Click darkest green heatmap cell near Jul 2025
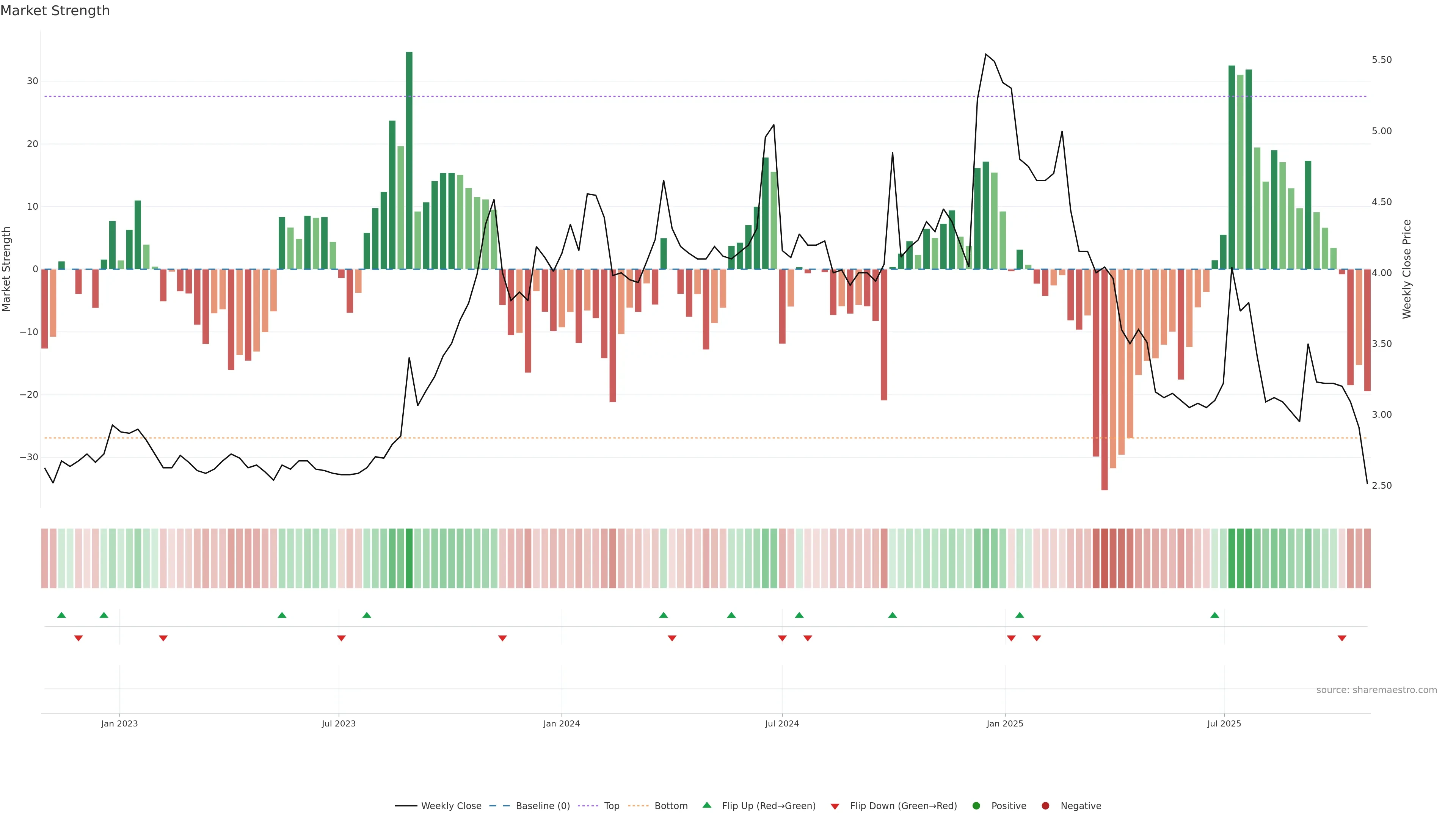This screenshot has width=1456, height=819. coord(1232,558)
